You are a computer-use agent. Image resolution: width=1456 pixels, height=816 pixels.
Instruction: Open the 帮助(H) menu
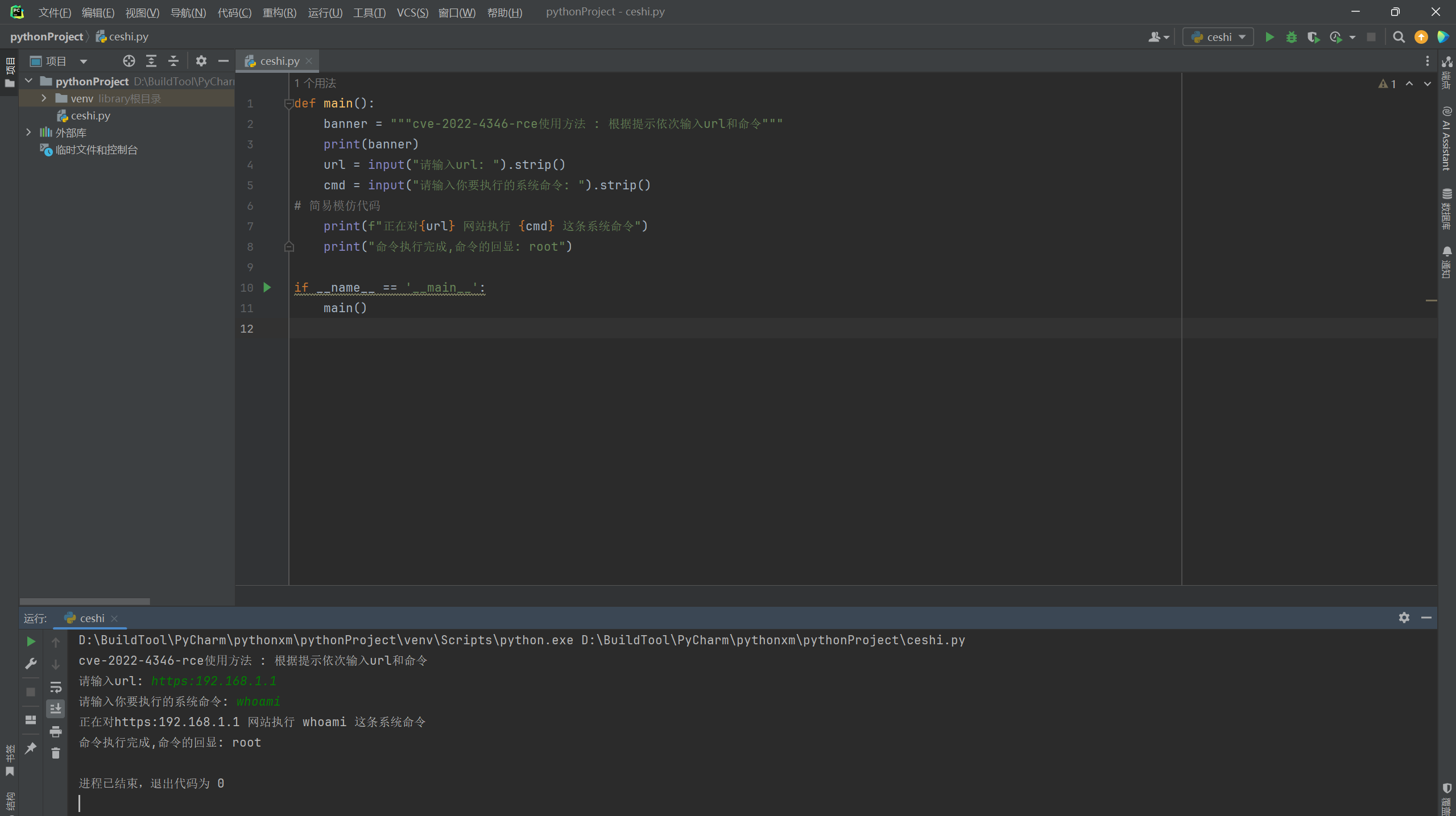504,13
